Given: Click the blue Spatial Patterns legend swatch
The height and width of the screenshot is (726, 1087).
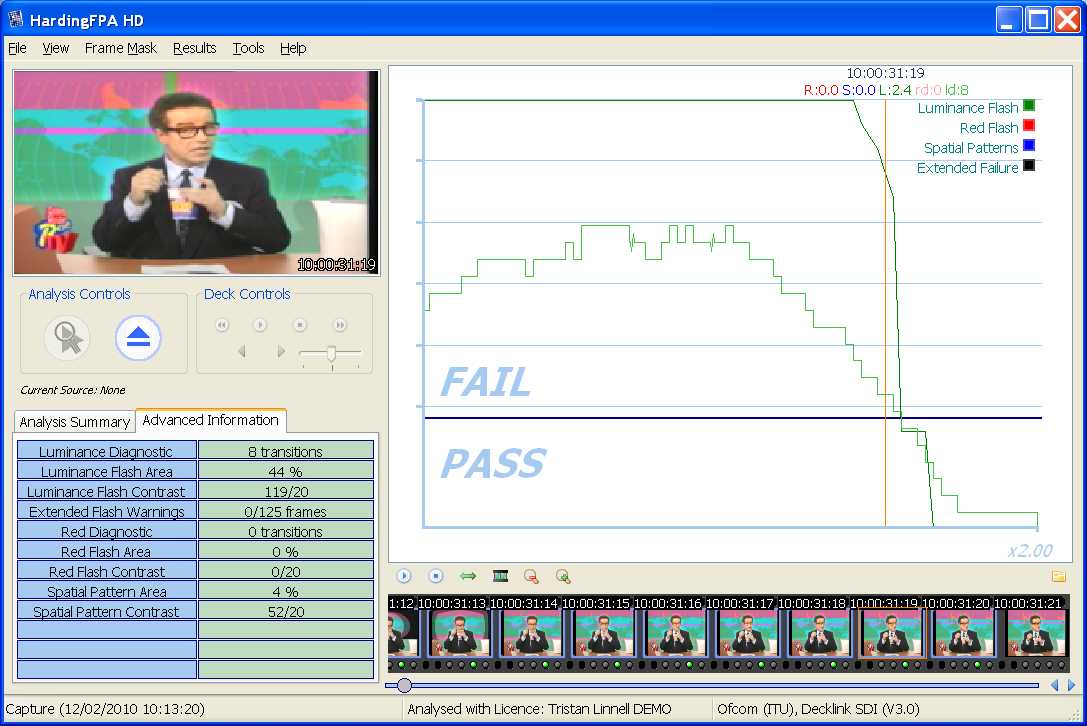Looking at the screenshot, I should [1029, 146].
